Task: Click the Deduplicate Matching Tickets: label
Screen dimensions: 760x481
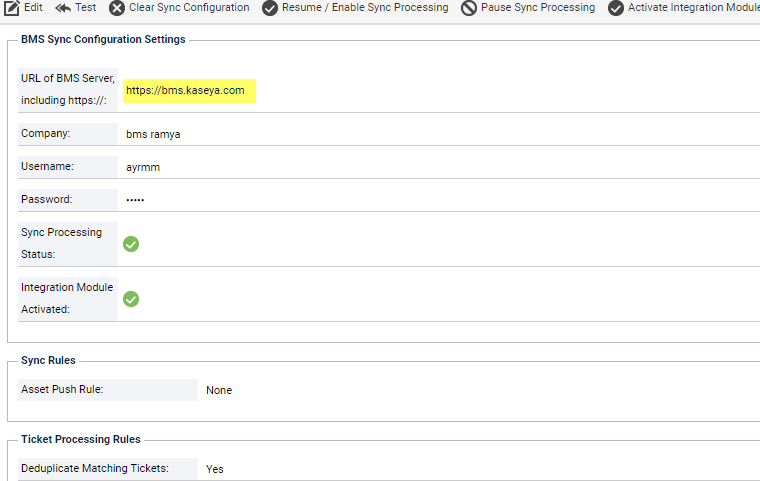Action: [95, 468]
